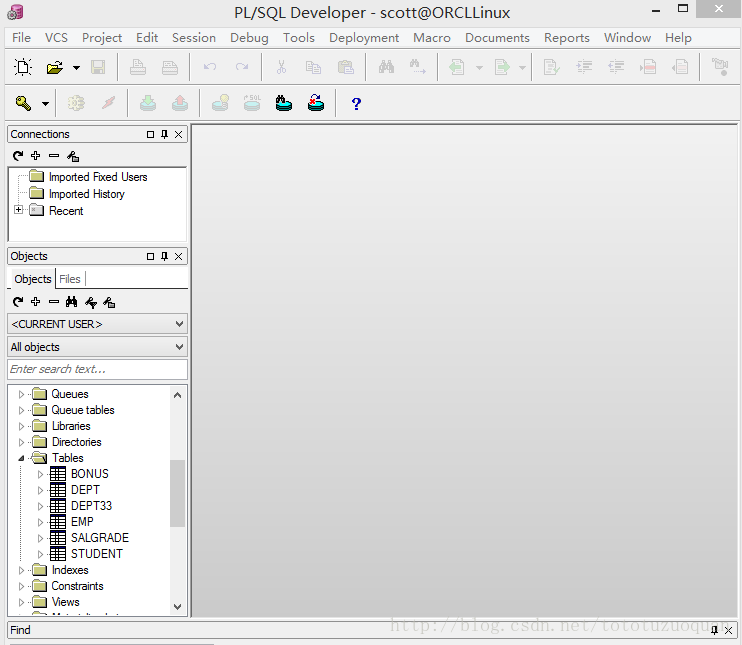Select the Imported History folder

(x=87, y=194)
